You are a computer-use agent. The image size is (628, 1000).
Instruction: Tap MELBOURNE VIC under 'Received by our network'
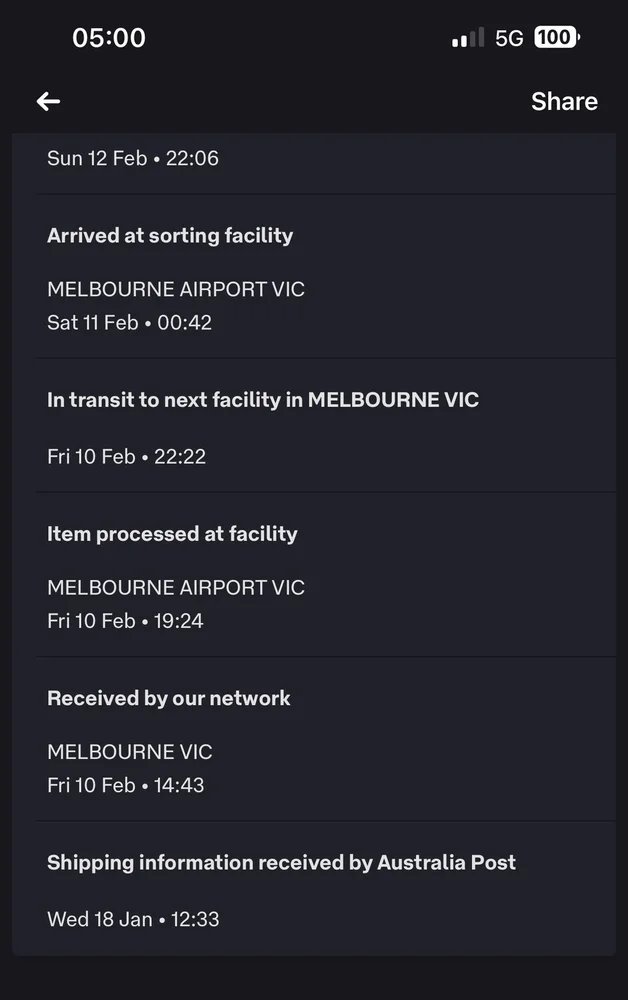click(x=130, y=752)
